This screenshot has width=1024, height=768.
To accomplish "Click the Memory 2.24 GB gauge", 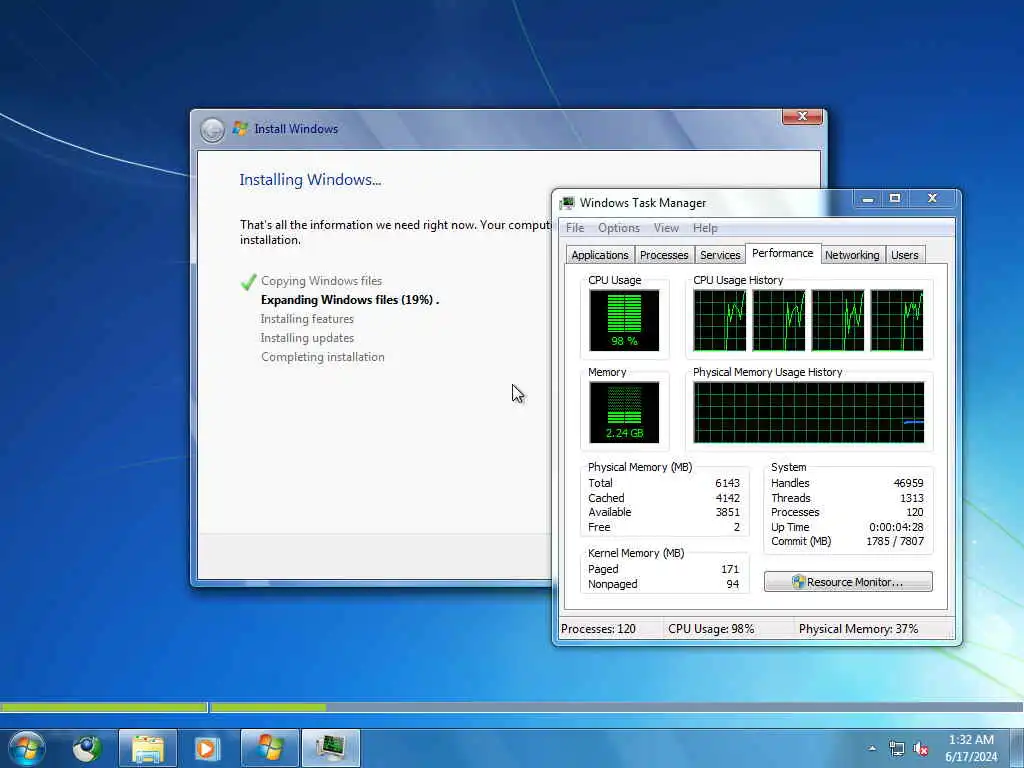I will point(624,413).
